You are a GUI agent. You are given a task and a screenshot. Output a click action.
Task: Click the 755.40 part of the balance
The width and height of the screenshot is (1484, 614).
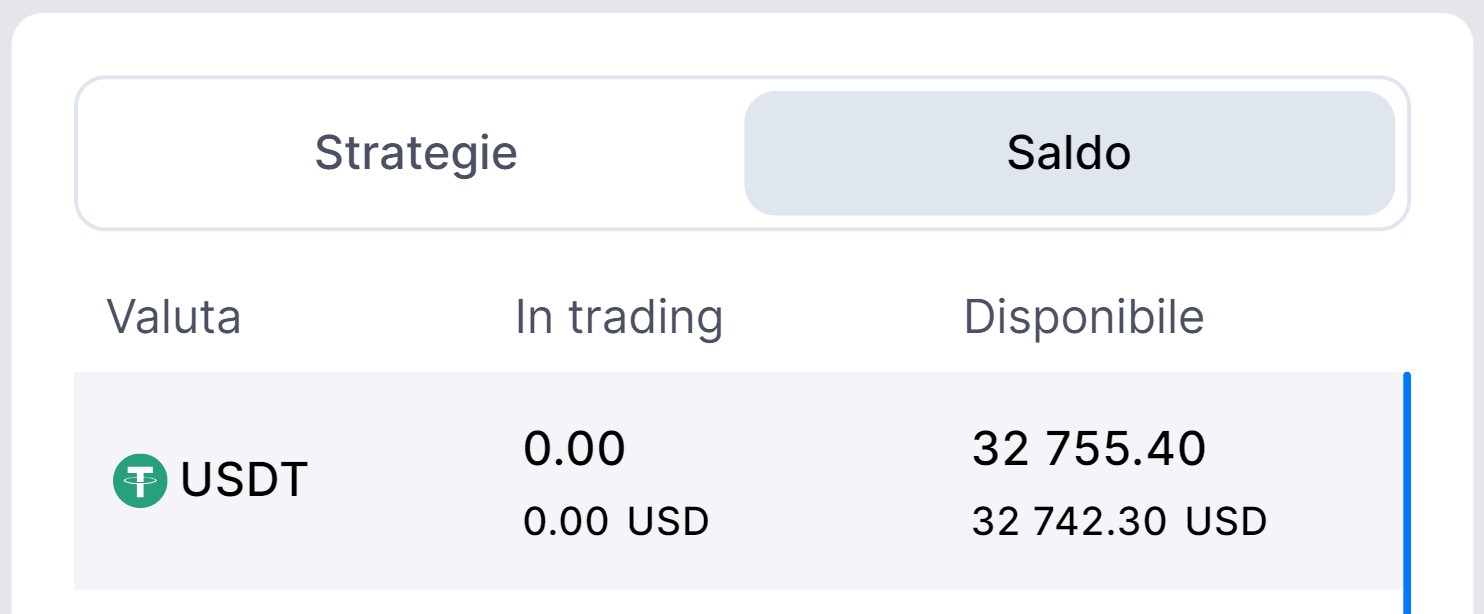coord(1126,449)
